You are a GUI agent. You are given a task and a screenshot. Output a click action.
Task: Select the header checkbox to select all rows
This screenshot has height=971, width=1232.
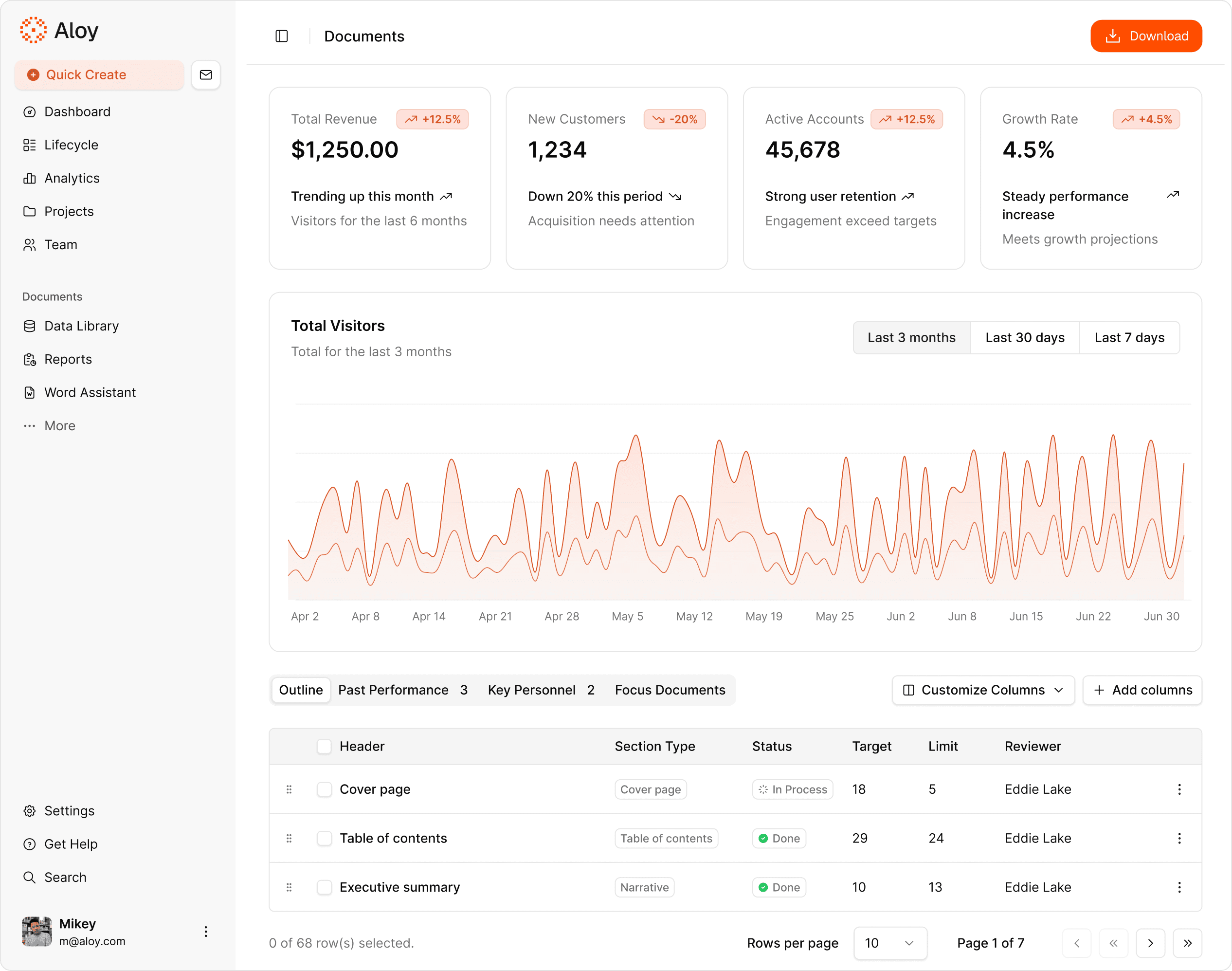[325, 747]
